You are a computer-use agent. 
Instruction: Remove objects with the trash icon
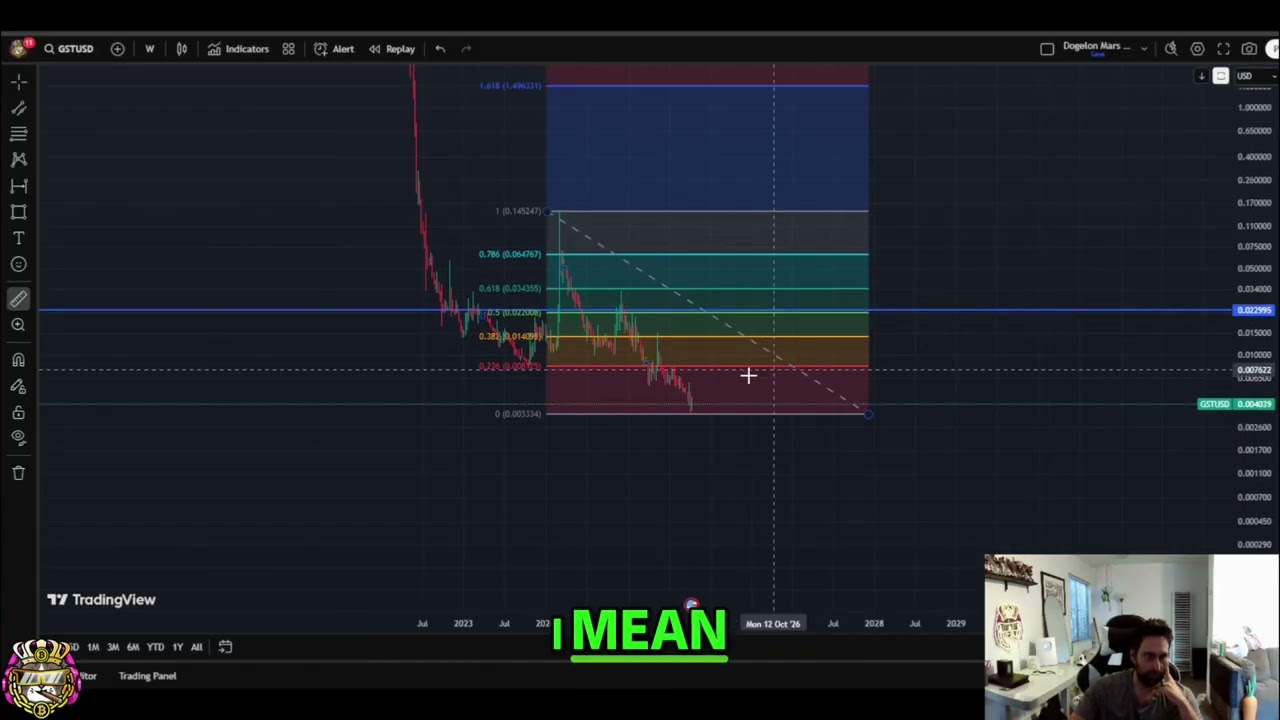[x=18, y=473]
